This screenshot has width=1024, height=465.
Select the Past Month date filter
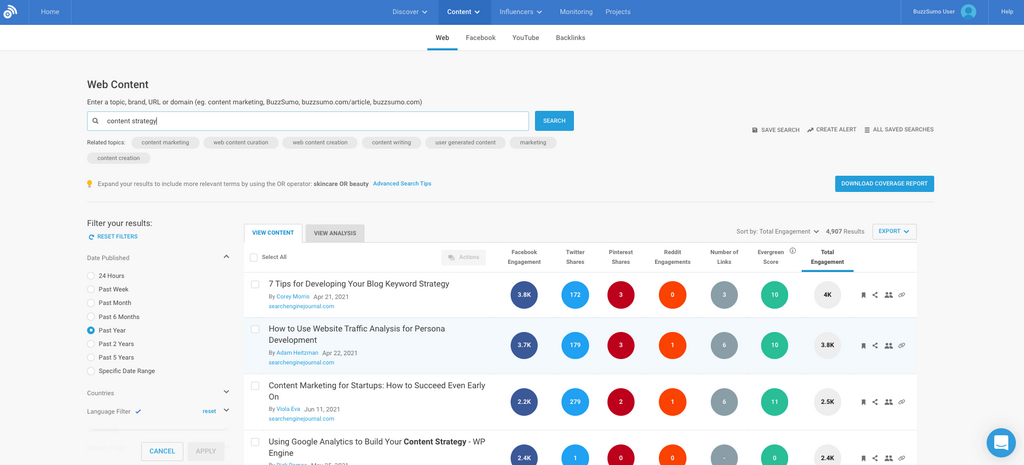[x=91, y=303]
